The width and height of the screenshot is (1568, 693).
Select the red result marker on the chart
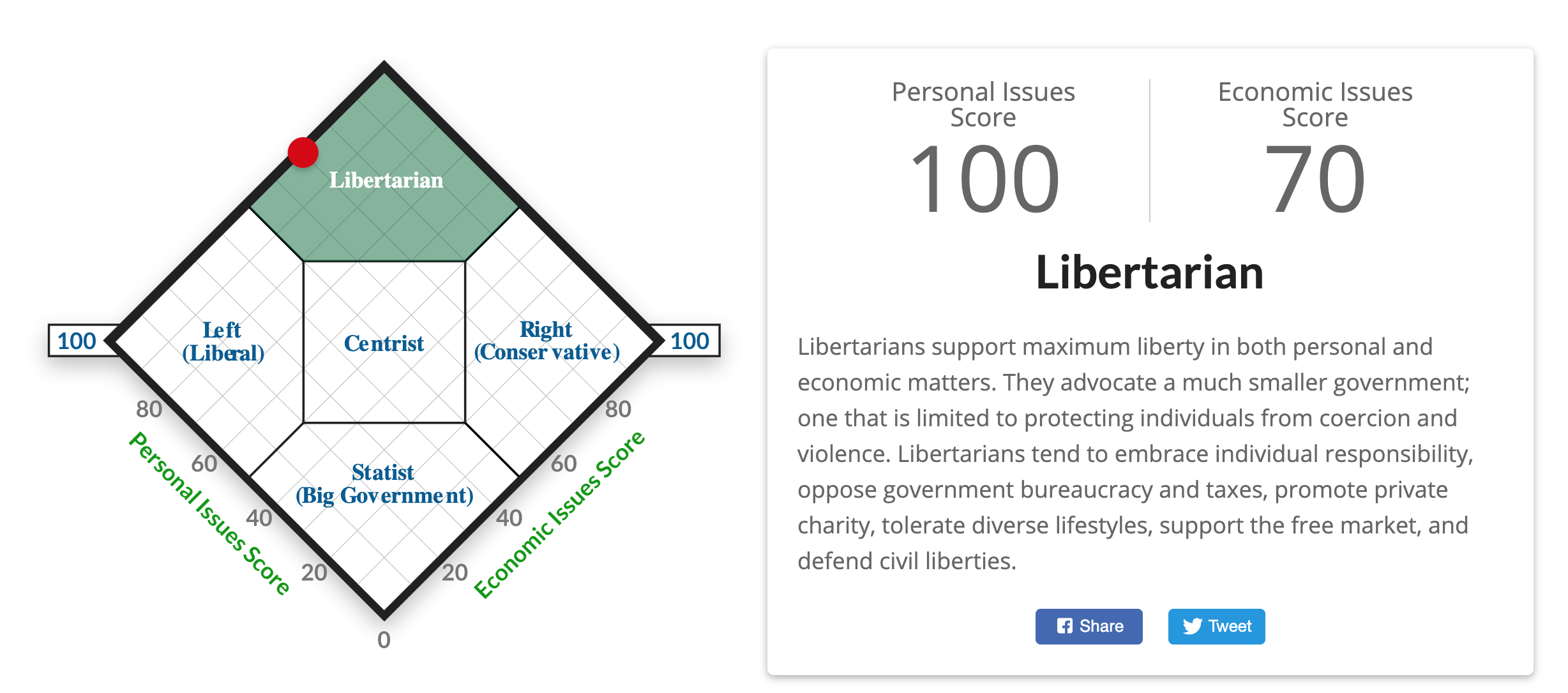pyautogui.click(x=303, y=153)
